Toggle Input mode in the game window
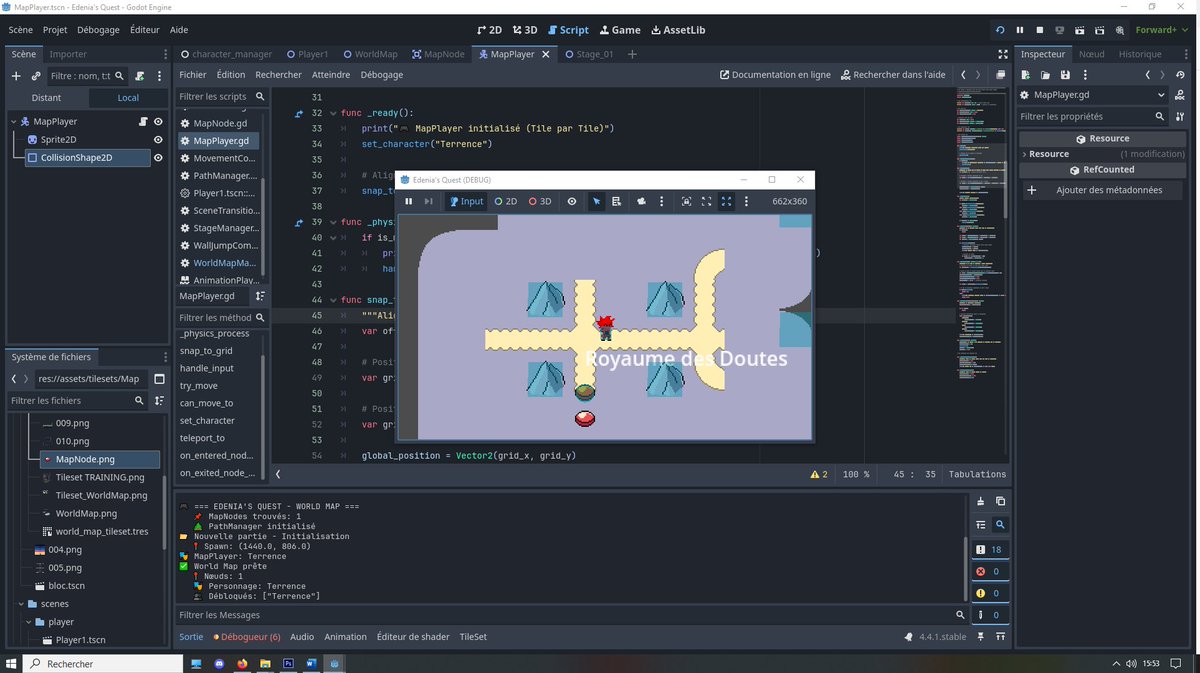1200x673 pixels. pos(466,201)
